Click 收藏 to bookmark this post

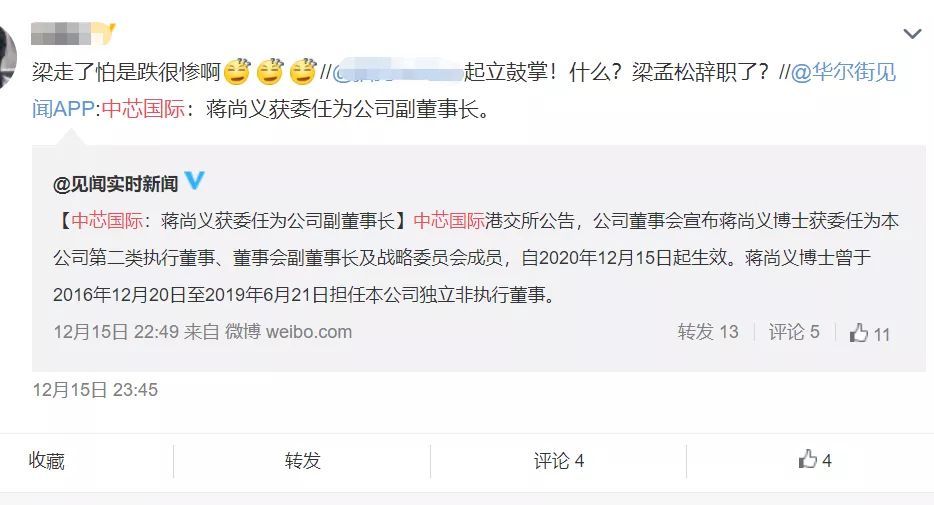[46, 460]
